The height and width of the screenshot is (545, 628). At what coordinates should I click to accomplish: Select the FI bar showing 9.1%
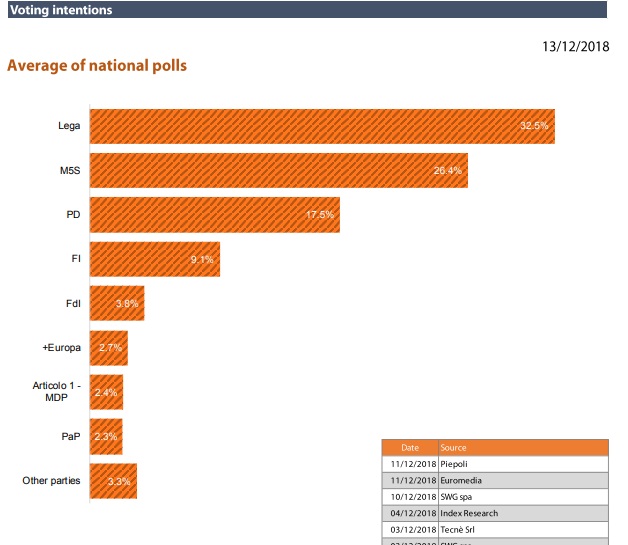pyautogui.click(x=155, y=259)
